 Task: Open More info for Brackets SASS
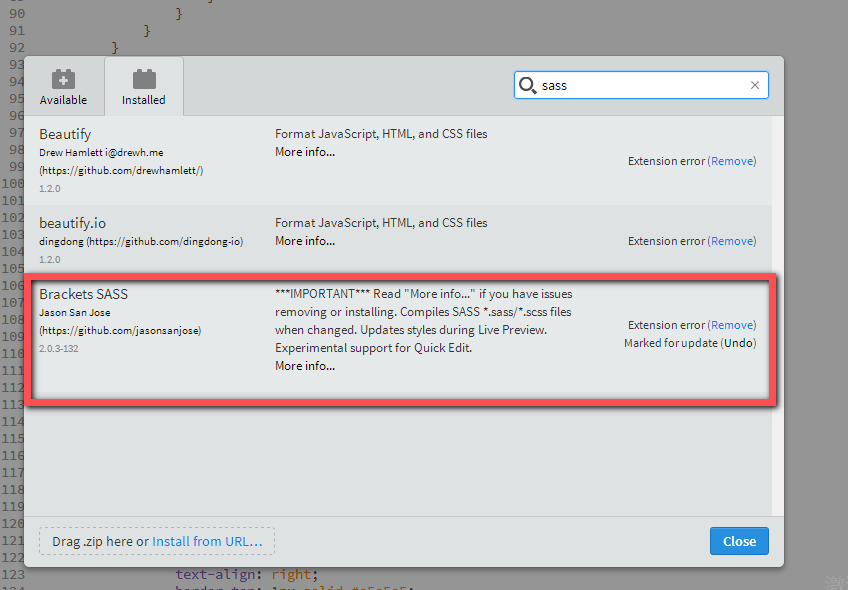[x=305, y=366]
